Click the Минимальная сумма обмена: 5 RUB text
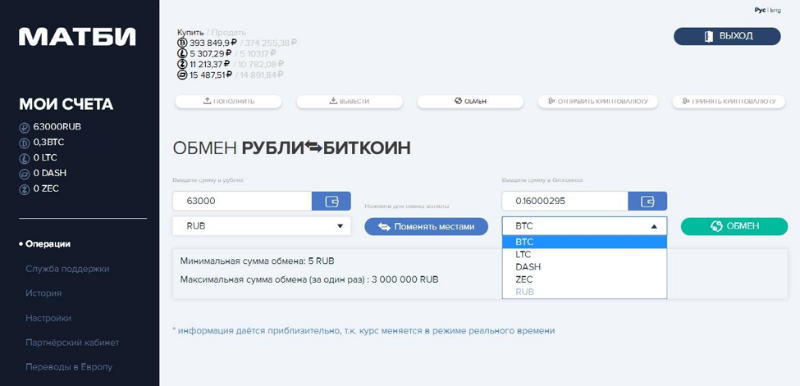The width and height of the screenshot is (800, 386). pos(258,262)
